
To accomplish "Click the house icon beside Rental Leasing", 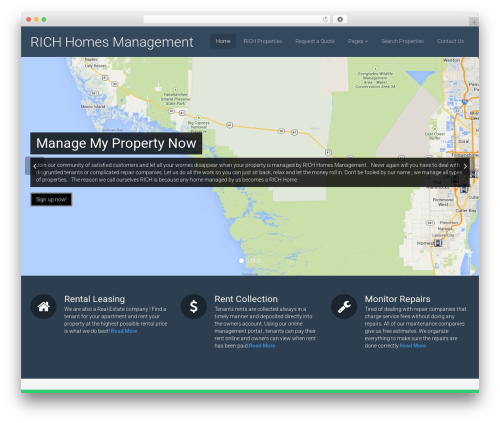I will click(43, 306).
